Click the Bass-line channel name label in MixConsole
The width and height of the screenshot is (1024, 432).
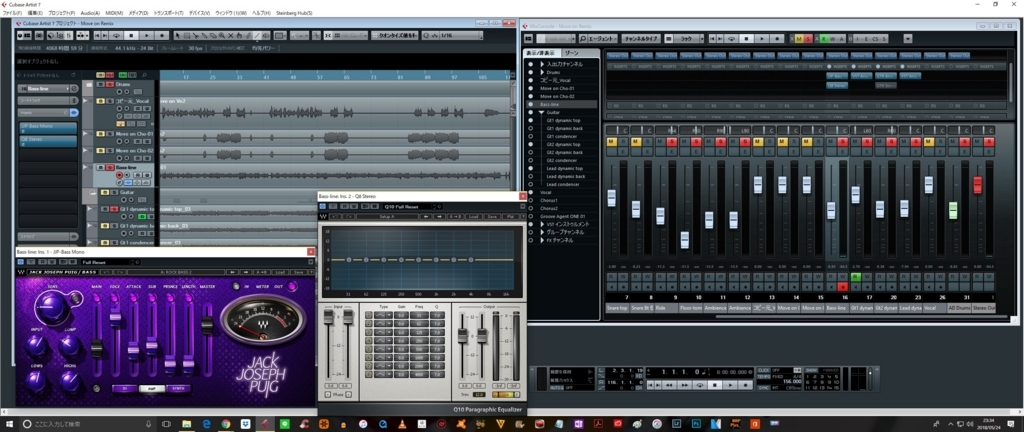click(837, 308)
